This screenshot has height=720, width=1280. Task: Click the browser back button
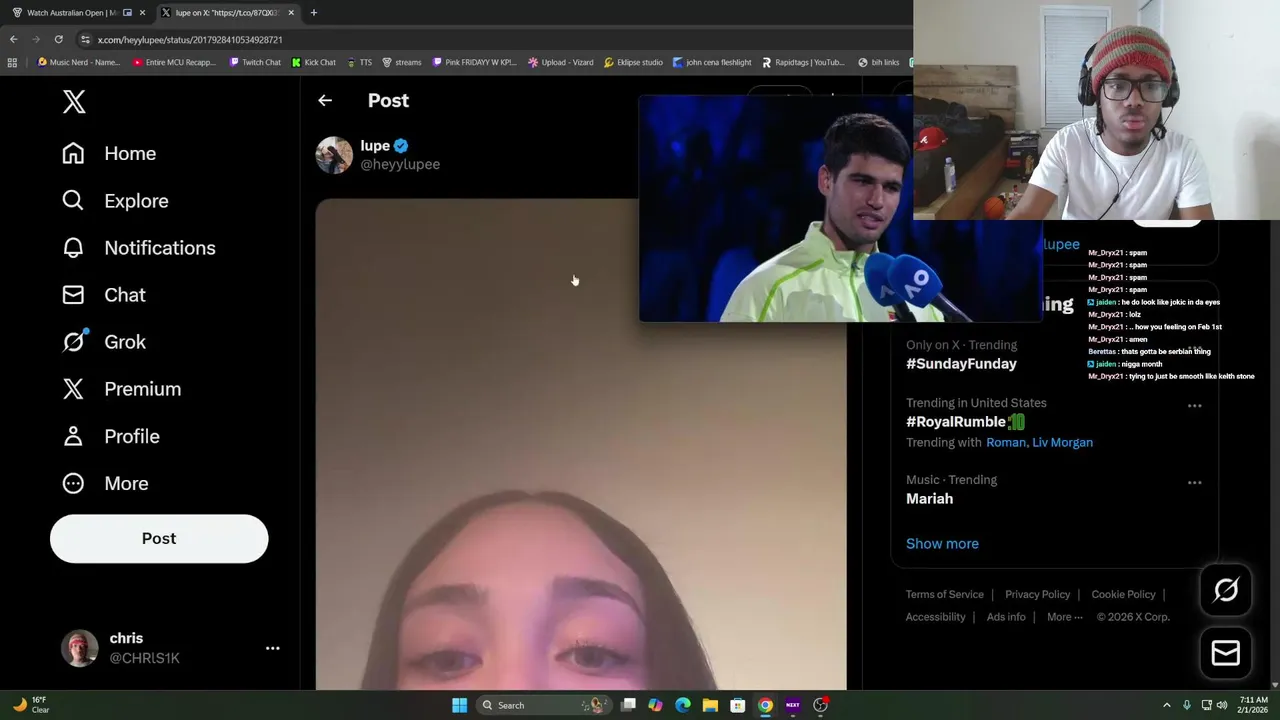point(13,39)
